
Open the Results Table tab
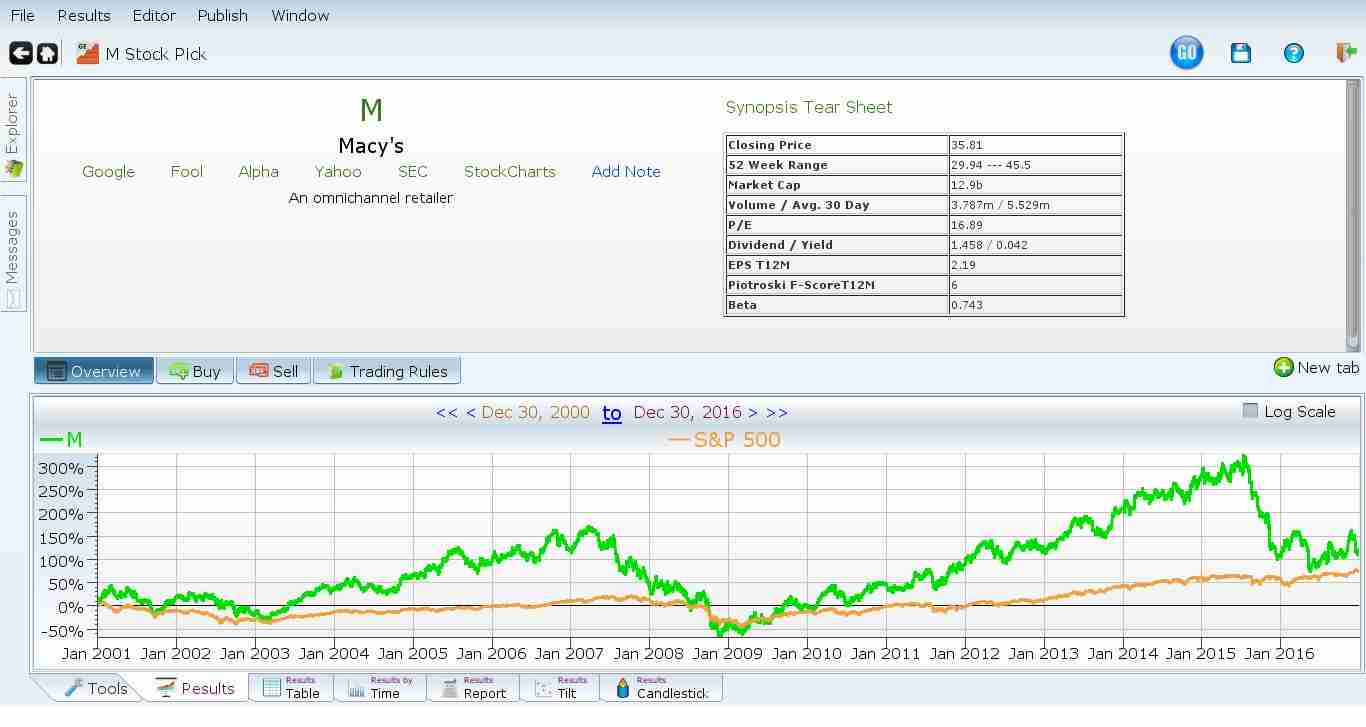coord(291,688)
